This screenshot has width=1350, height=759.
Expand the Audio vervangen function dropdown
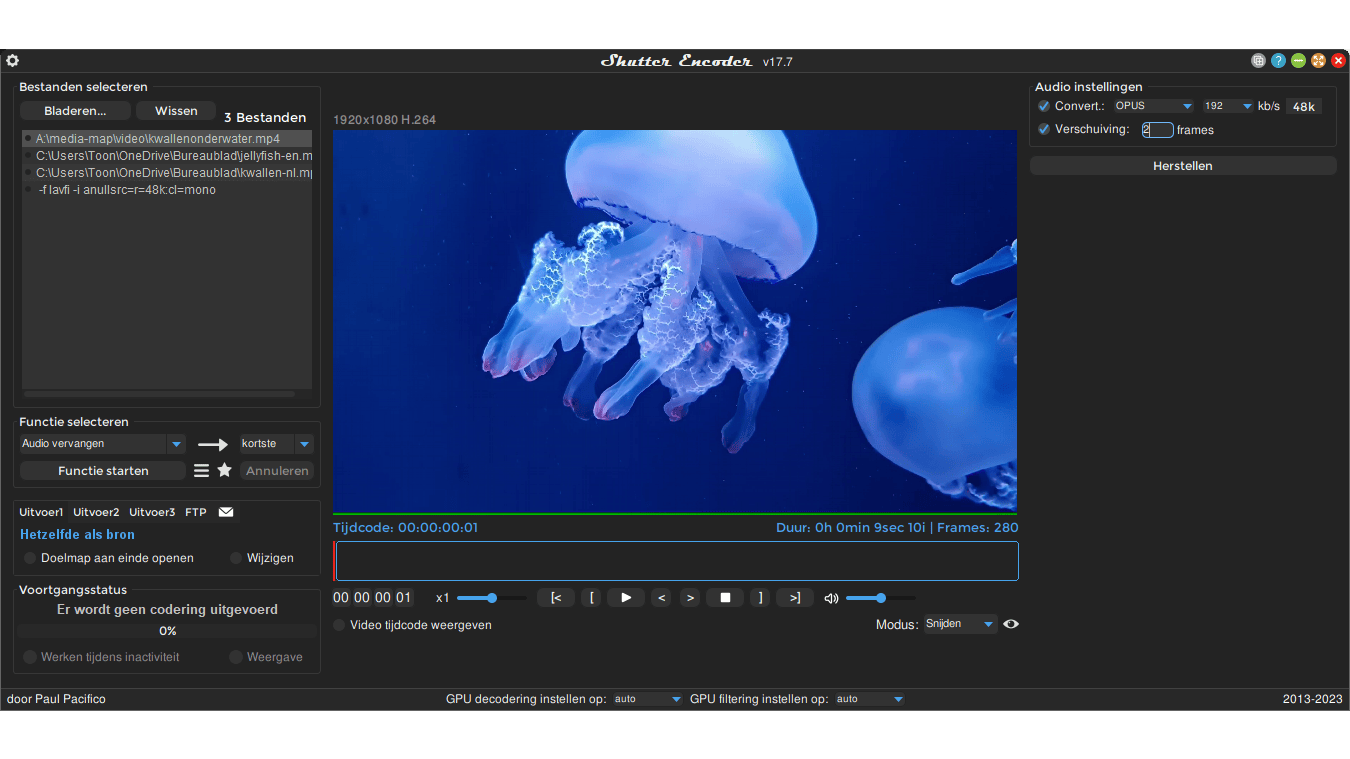[x=176, y=444]
